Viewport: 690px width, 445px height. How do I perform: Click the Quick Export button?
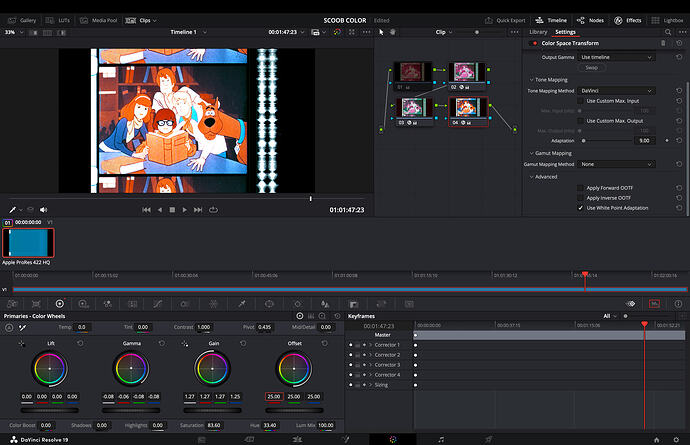pyautogui.click(x=506, y=20)
